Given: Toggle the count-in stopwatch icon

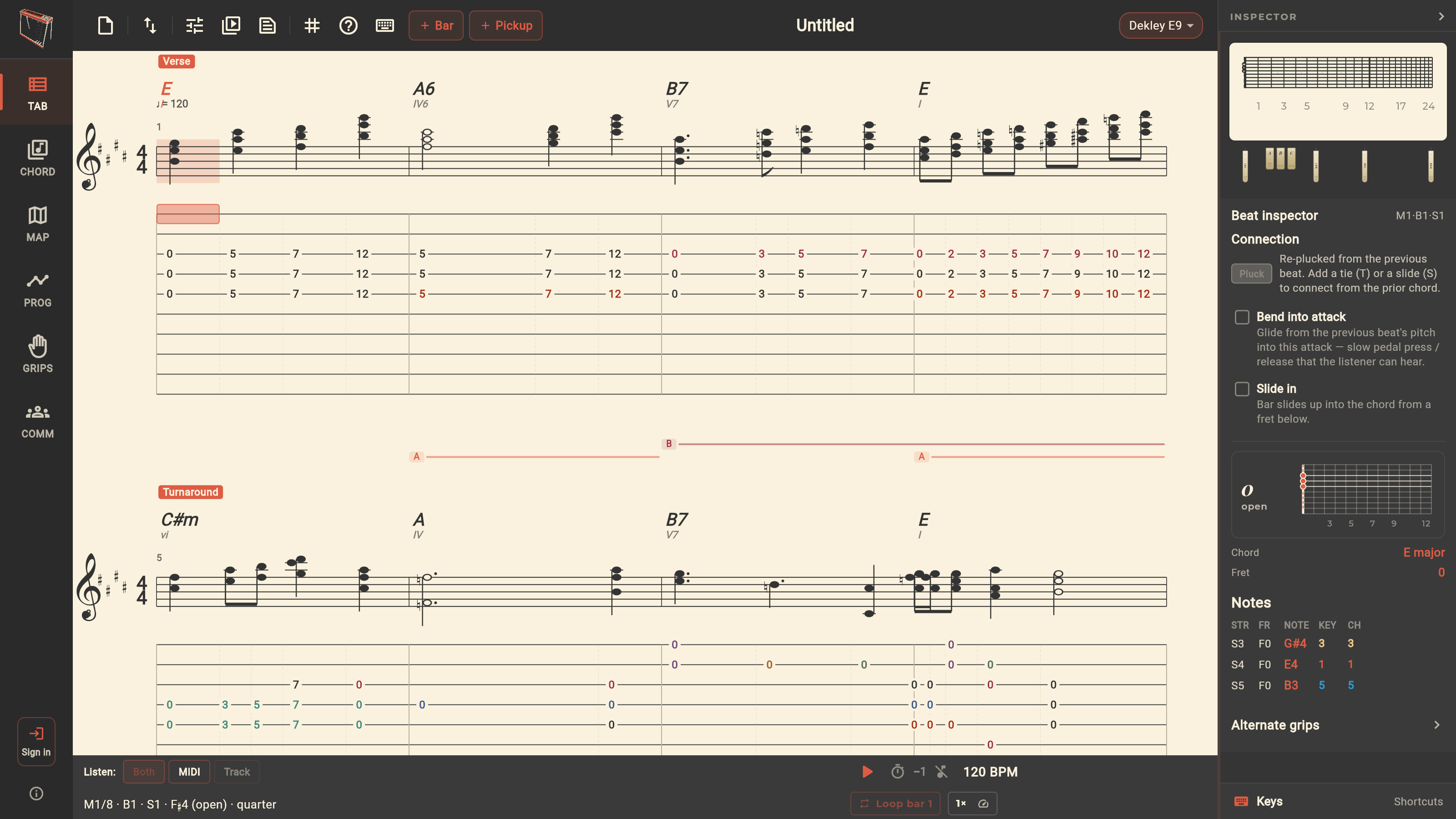Looking at the screenshot, I should click(x=898, y=772).
